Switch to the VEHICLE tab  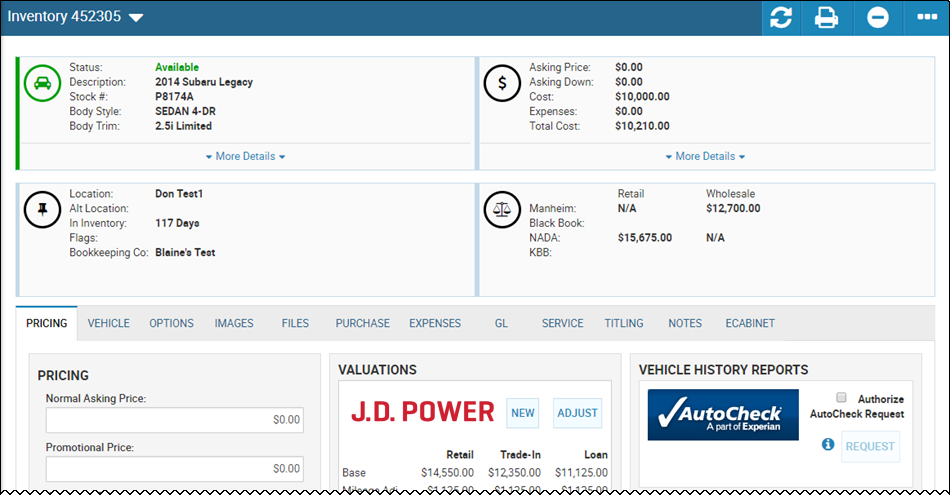pyautogui.click(x=108, y=323)
